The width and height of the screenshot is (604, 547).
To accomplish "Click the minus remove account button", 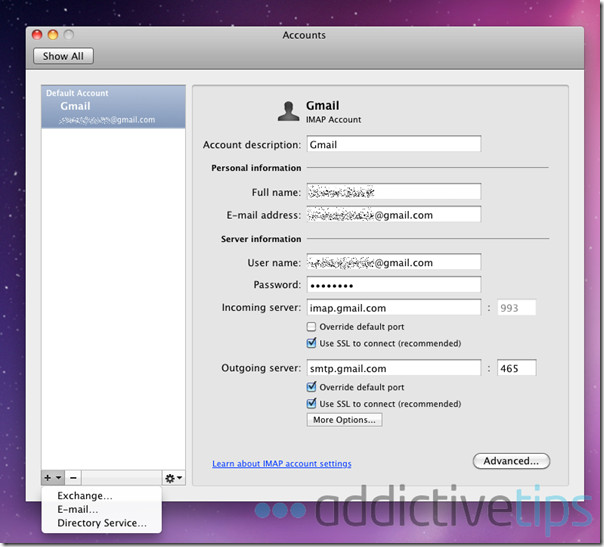I will pyautogui.click(x=73, y=478).
